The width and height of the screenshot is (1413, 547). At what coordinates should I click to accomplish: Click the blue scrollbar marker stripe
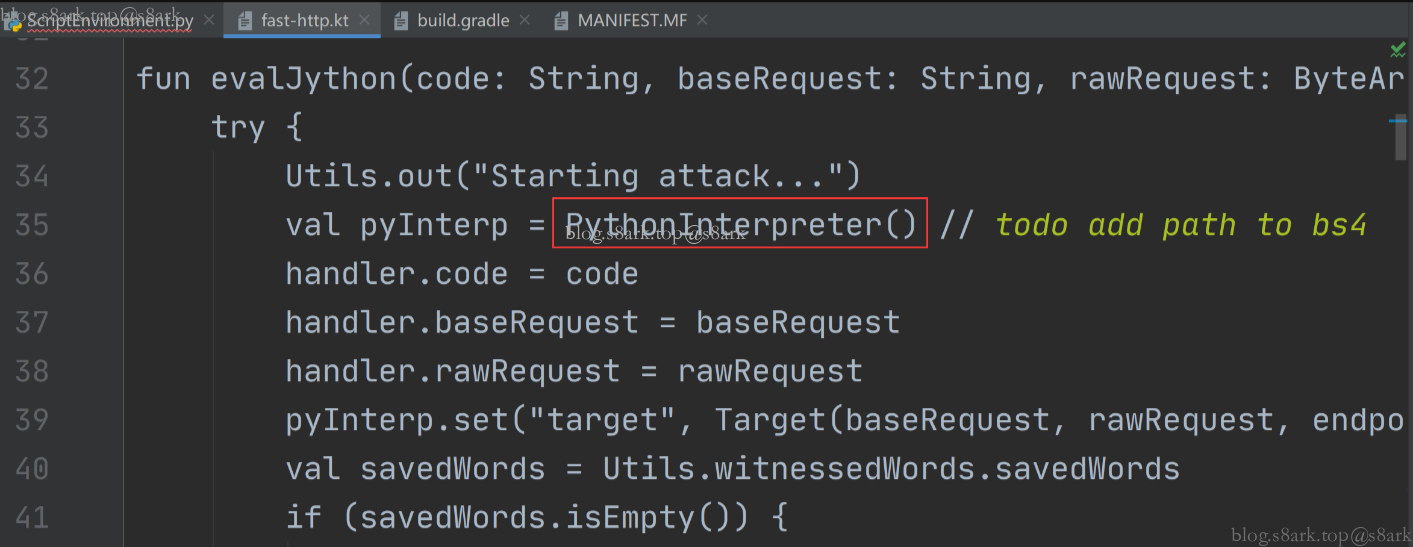[1398, 120]
